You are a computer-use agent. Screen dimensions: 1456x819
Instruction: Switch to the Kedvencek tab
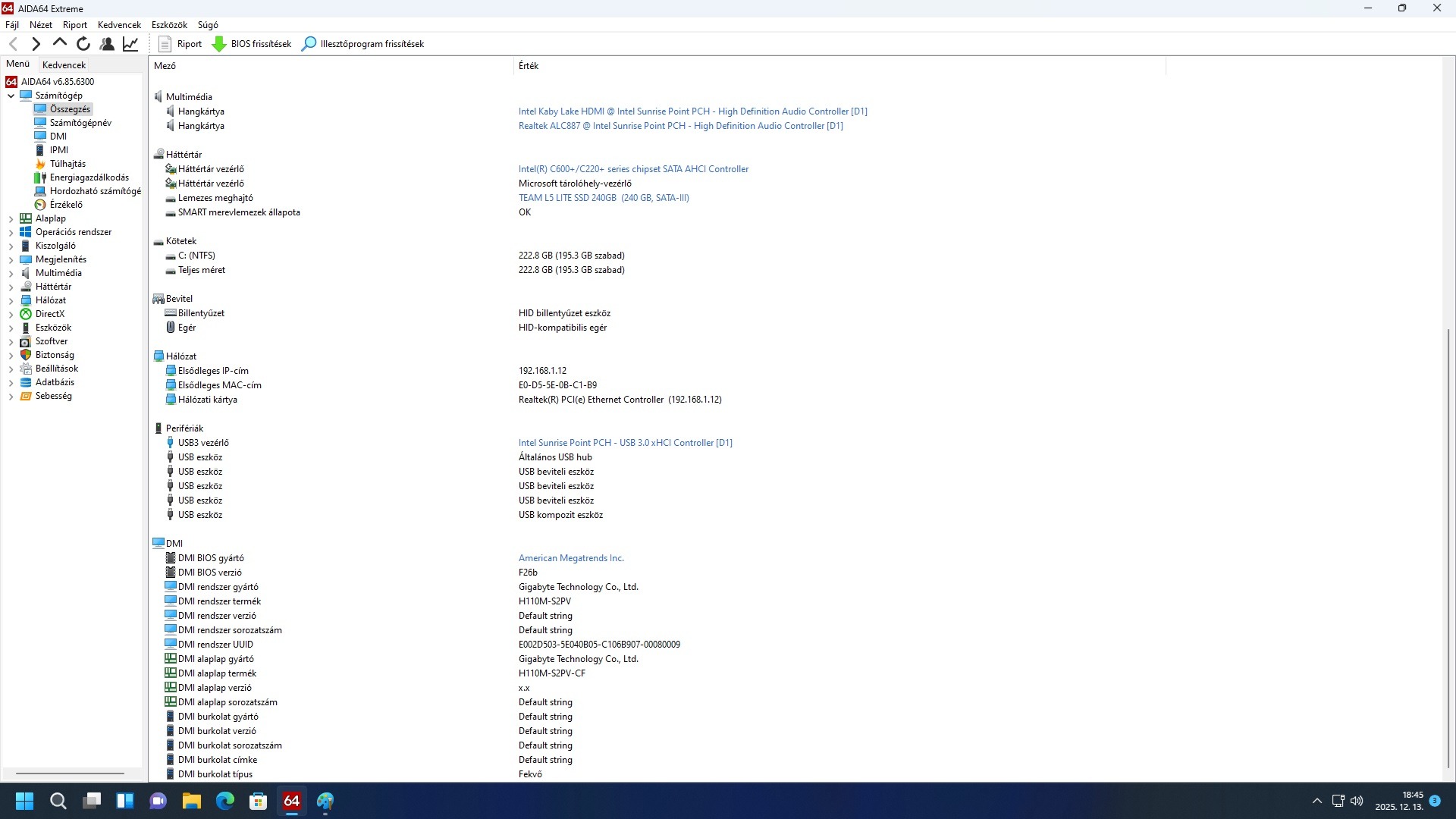point(64,65)
